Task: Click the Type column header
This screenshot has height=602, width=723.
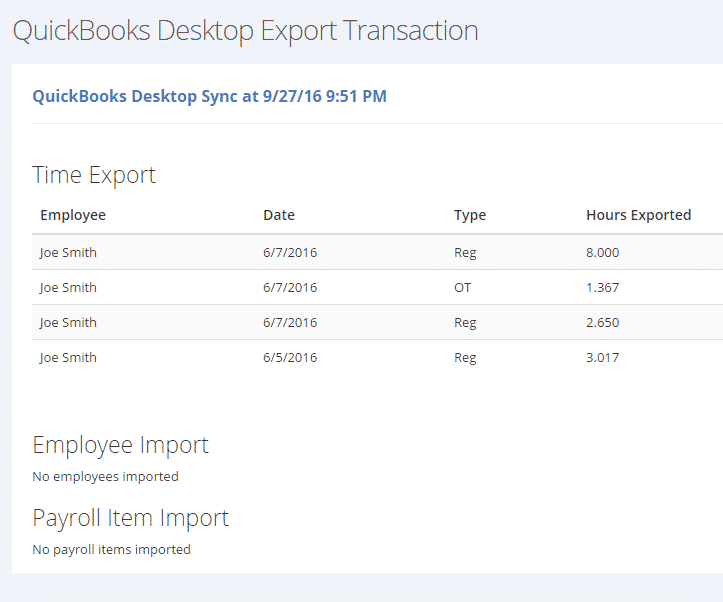Action: pyautogui.click(x=470, y=215)
